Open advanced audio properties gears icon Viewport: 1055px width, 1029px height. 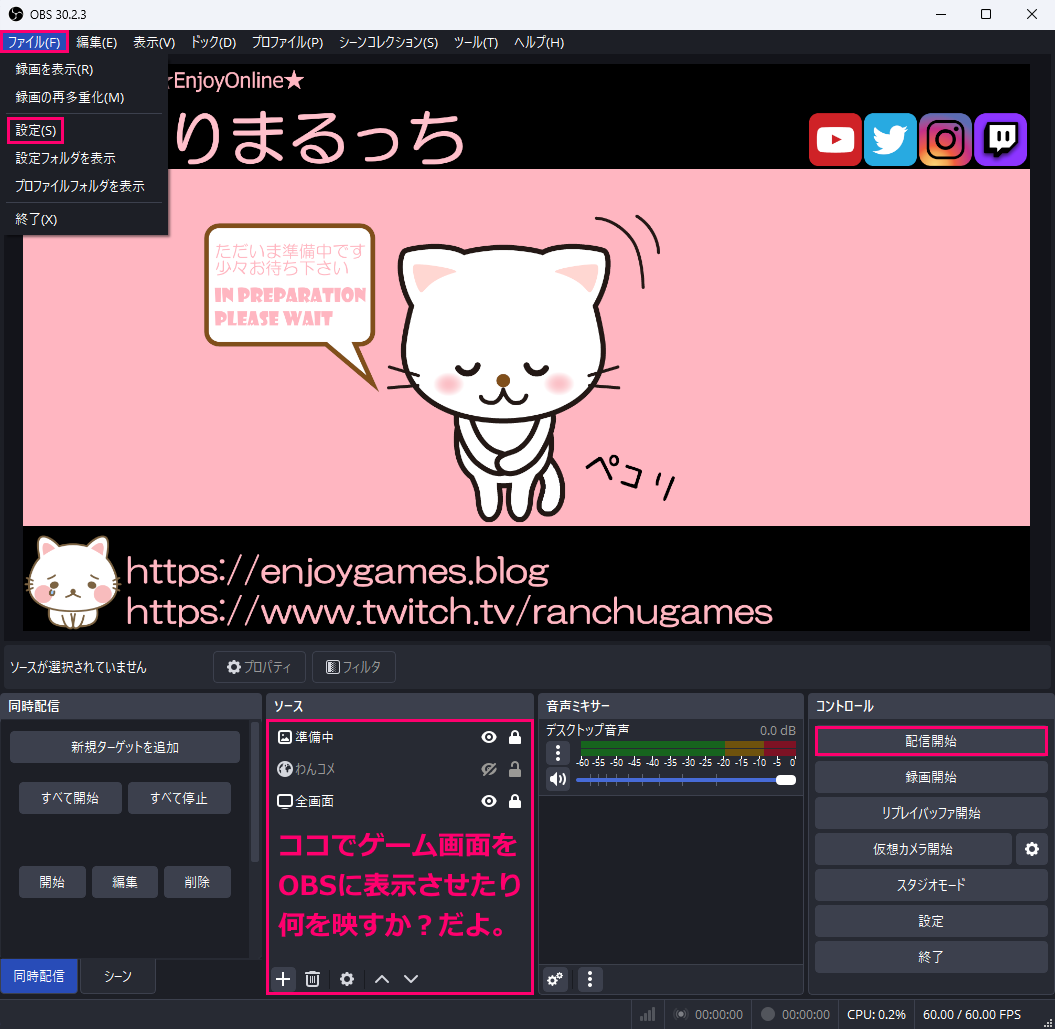tap(556, 980)
